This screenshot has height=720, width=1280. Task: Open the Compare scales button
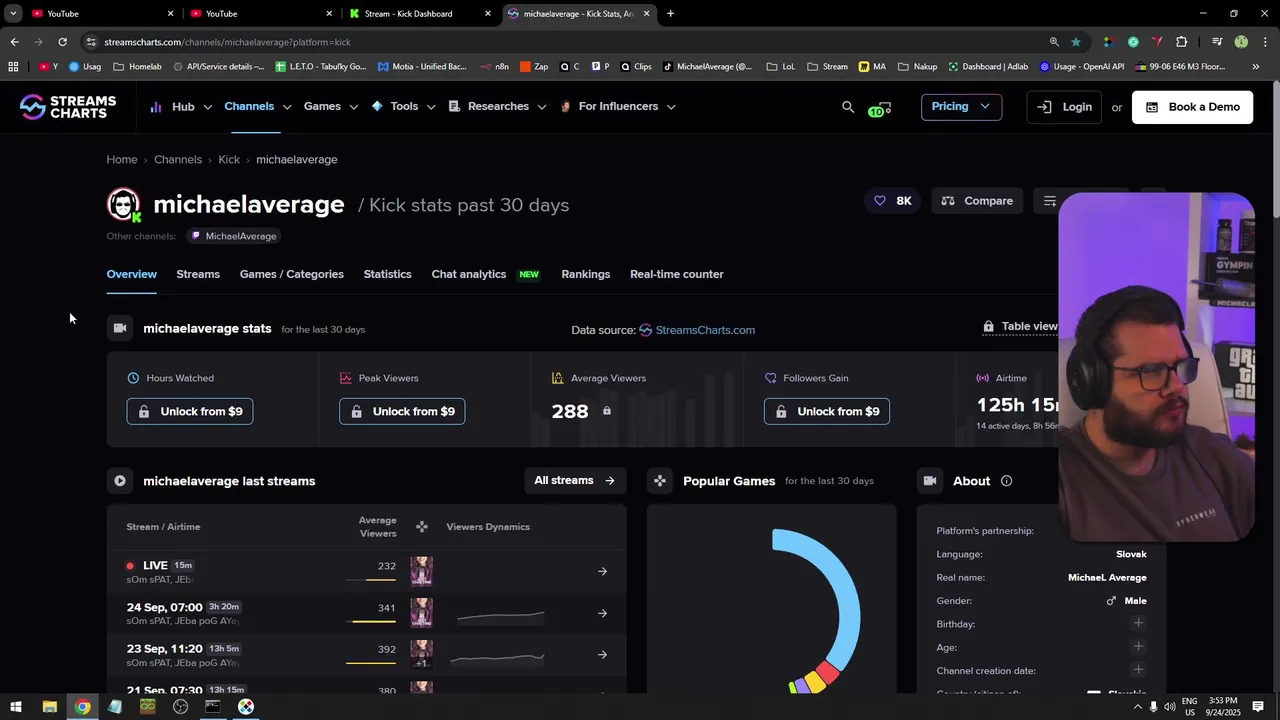coord(977,201)
